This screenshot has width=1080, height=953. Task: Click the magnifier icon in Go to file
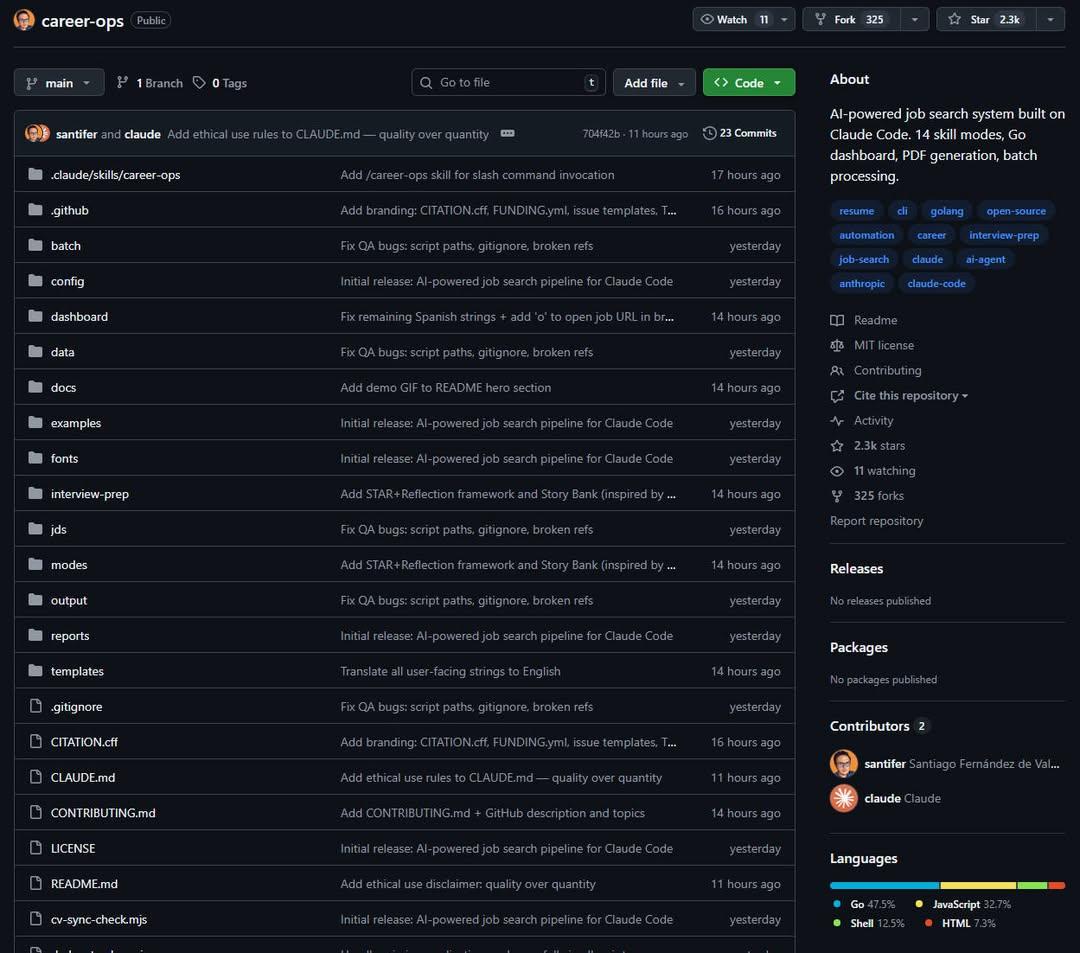click(426, 83)
